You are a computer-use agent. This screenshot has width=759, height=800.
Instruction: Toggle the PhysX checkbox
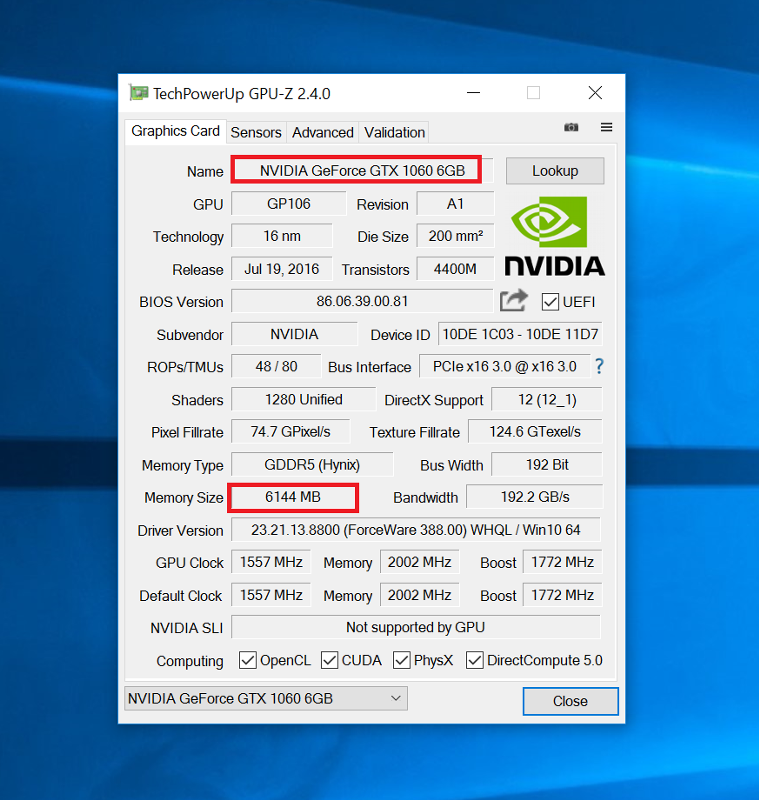[x=401, y=660]
